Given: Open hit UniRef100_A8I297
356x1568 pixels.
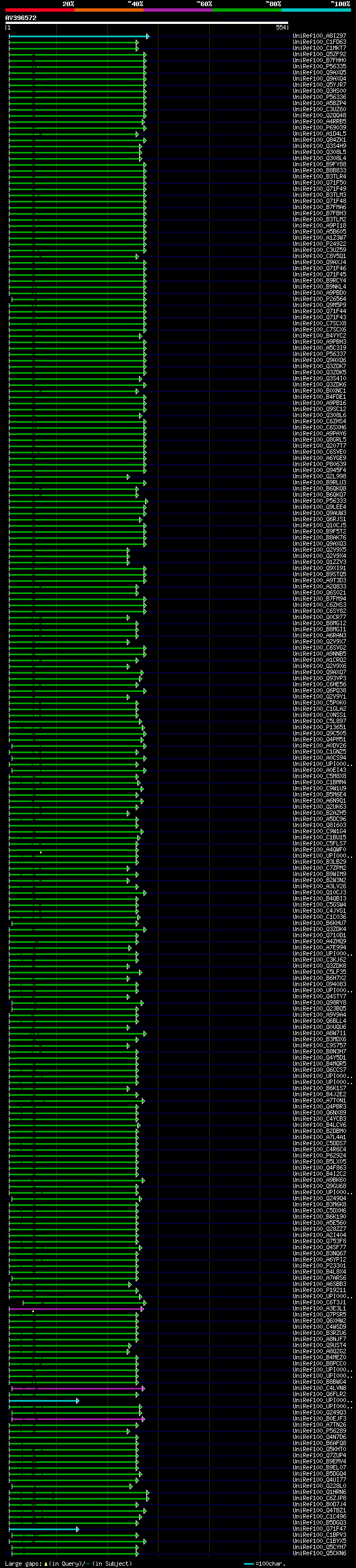Looking at the screenshot, I should coord(319,36).
